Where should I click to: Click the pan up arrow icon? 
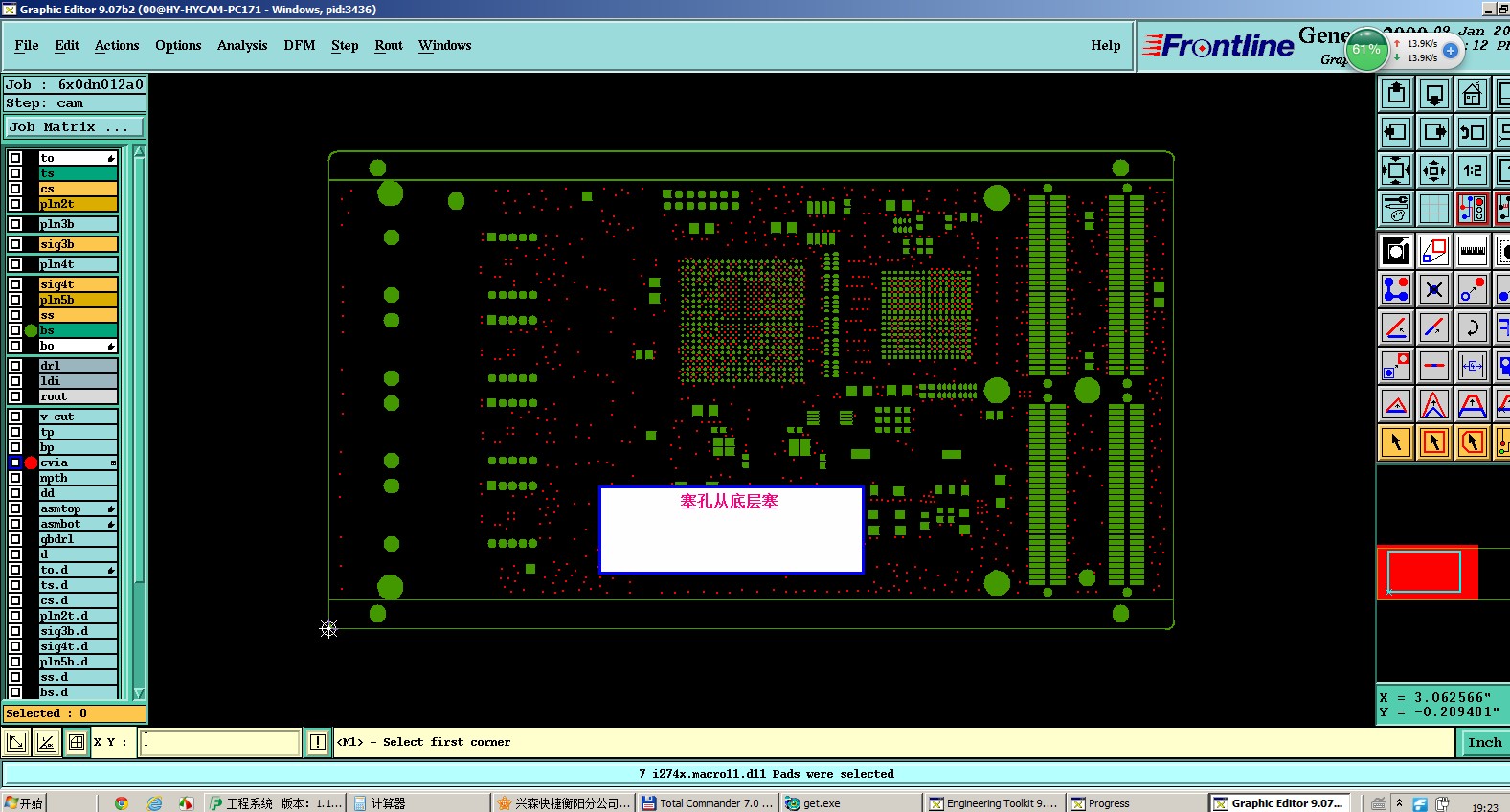pos(1396,94)
